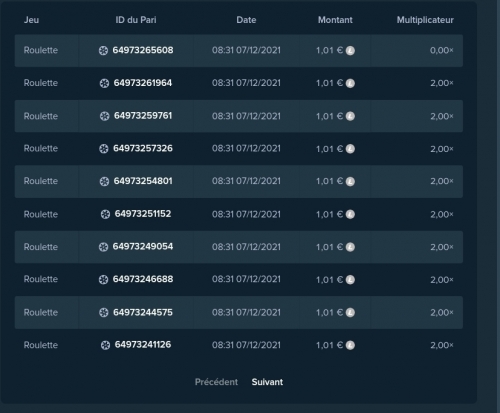Open bet ID 64973246688

pos(143,279)
